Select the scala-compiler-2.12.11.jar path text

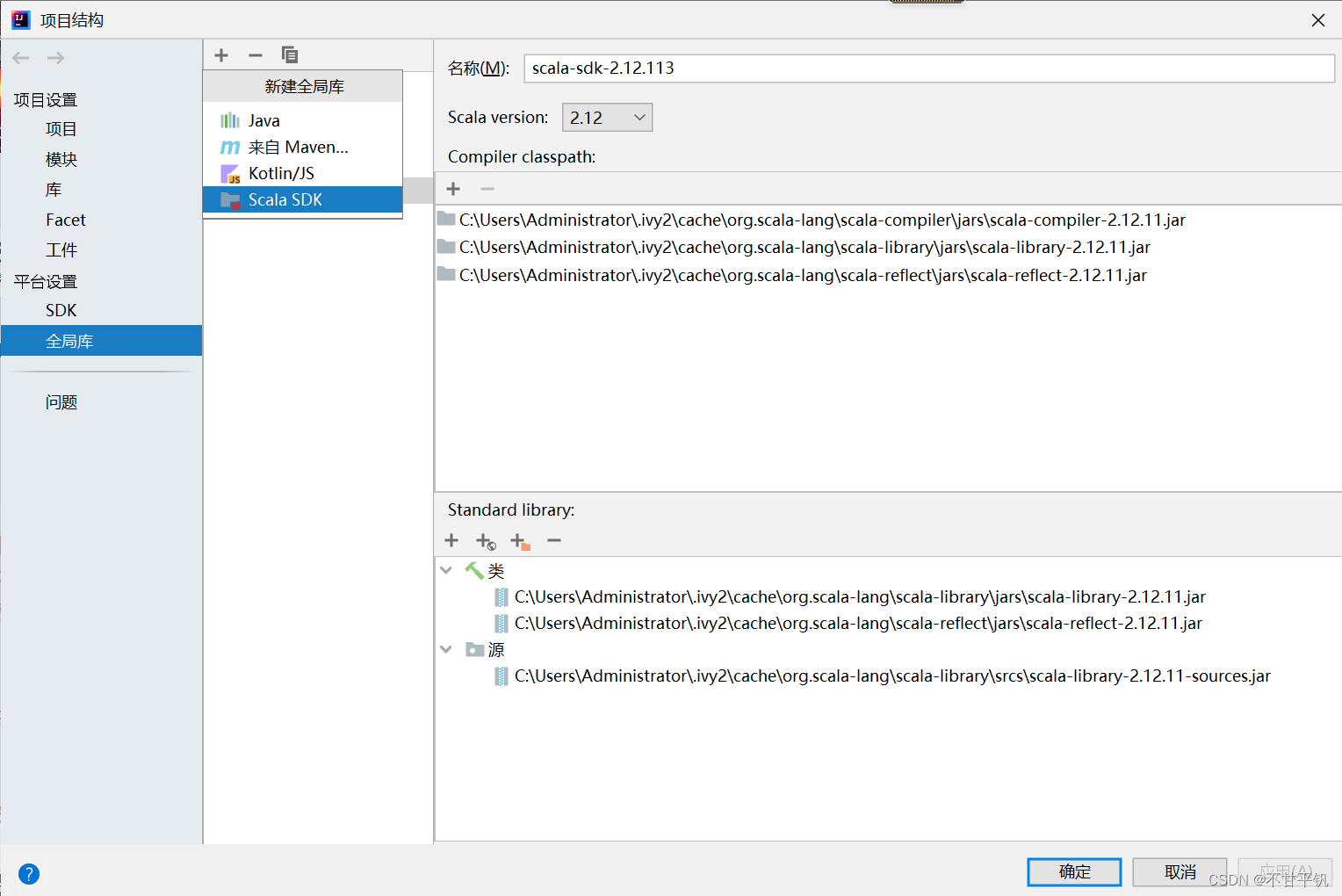pos(822,220)
